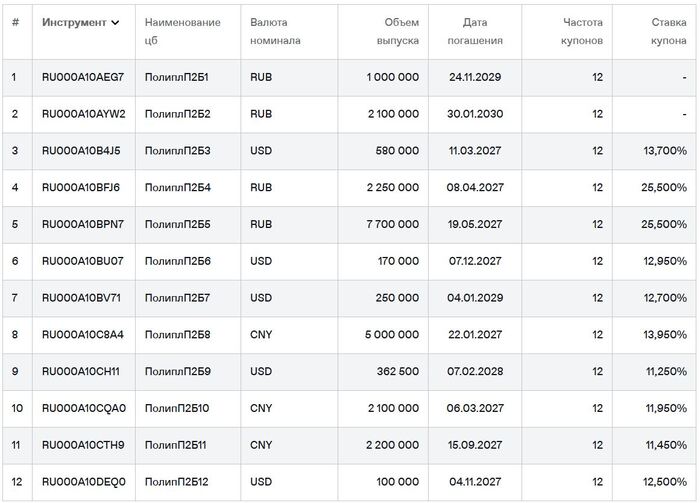The height and width of the screenshot is (503, 700).
Task: Select the RU000A10DEQ0 instrument code
Action: click(84, 482)
